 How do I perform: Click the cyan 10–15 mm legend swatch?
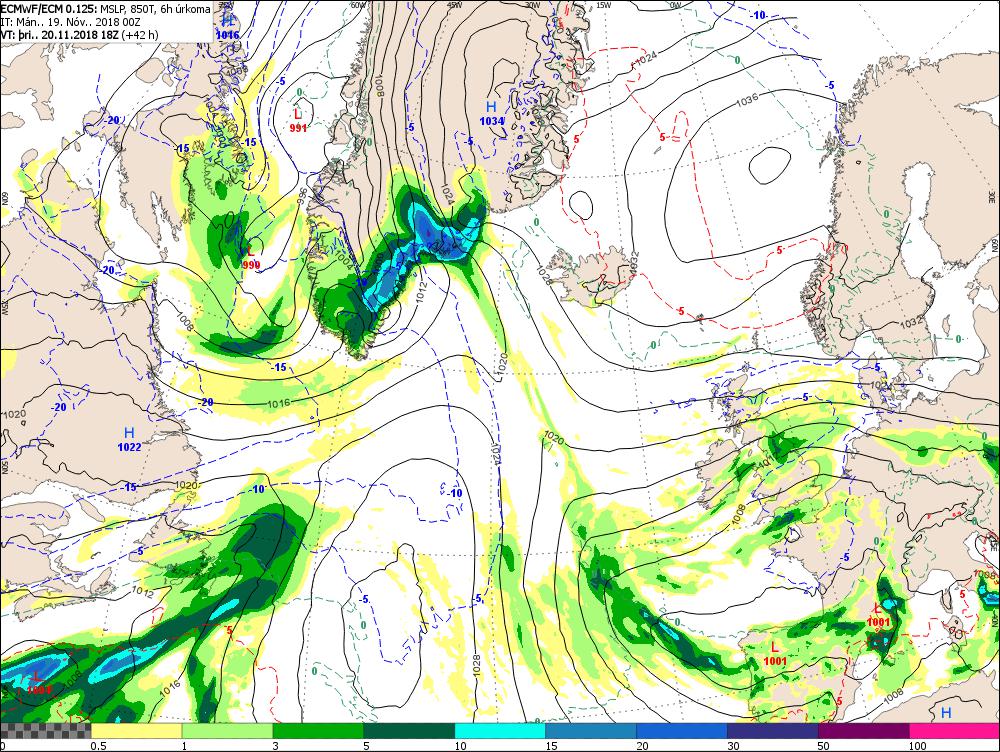(x=500, y=730)
